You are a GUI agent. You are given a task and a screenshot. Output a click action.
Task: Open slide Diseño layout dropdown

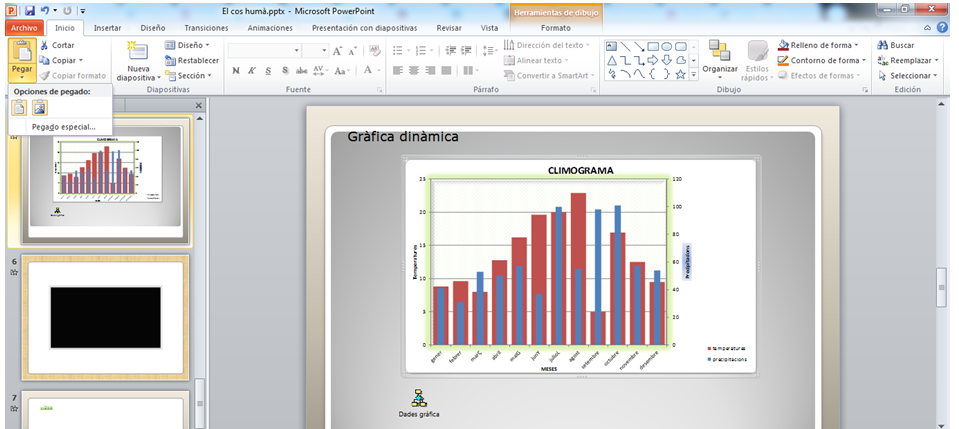[187, 45]
